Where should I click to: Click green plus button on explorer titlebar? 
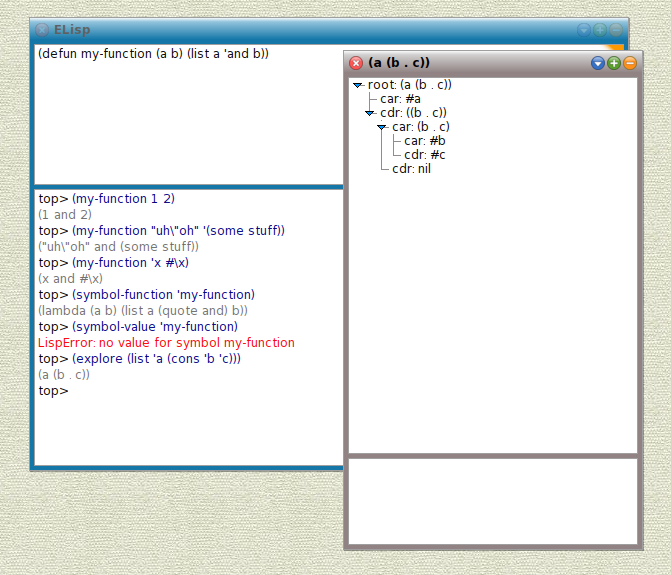pyautogui.click(x=614, y=63)
